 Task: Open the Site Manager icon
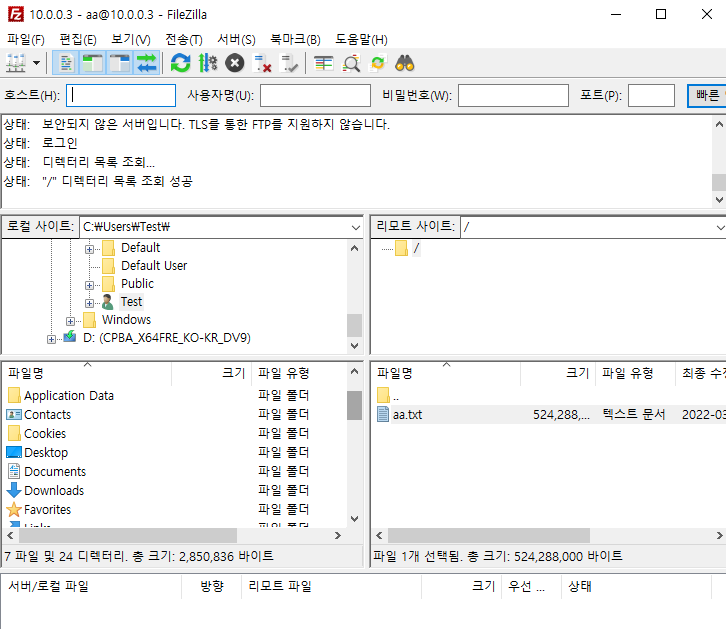(16, 63)
